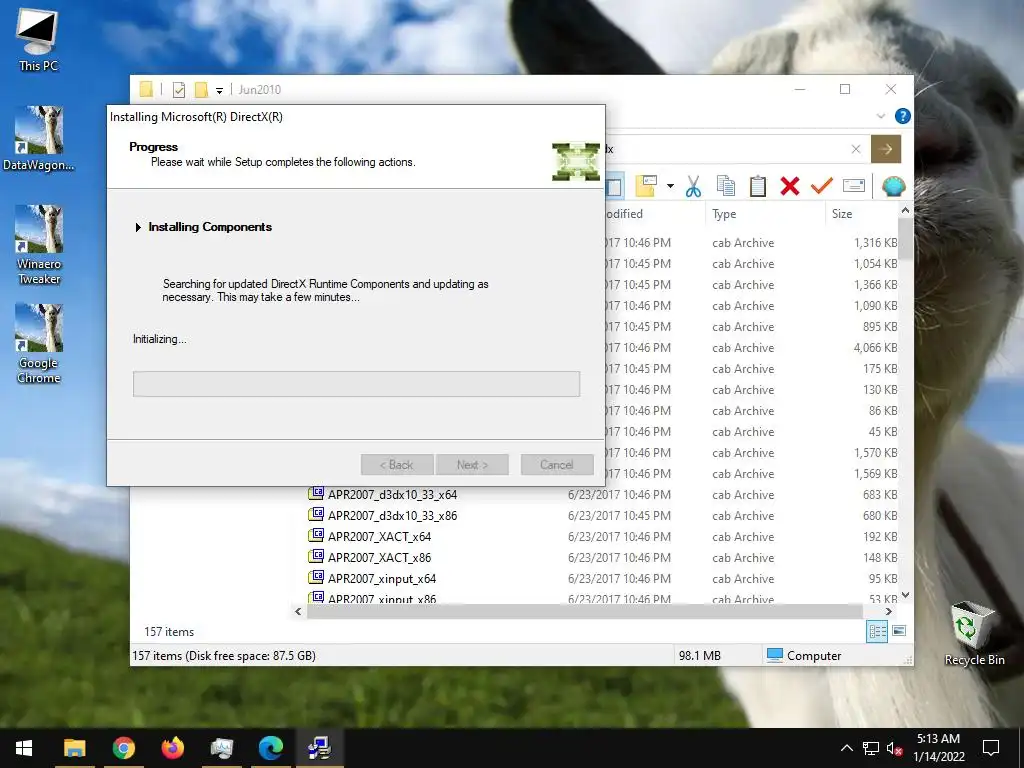Viewport: 1024px width, 768px height.
Task: Click the DirectX setup taskbar icon
Action: pyautogui.click(x=319, y=748)
